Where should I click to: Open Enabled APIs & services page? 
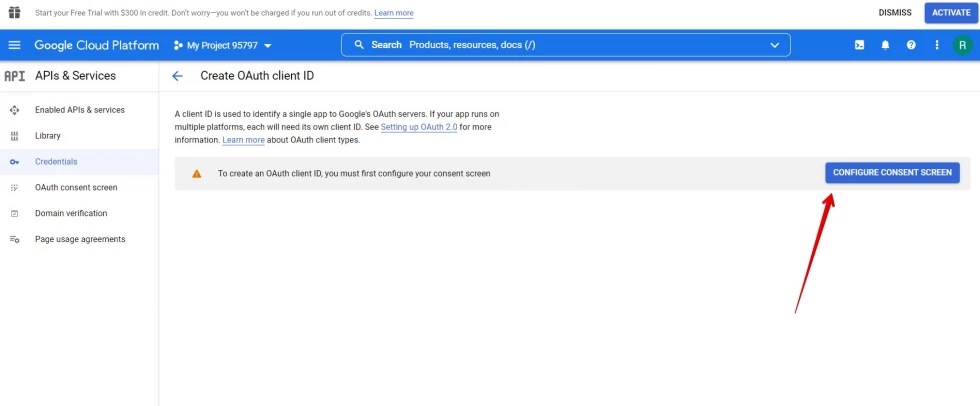pos(79,110)
